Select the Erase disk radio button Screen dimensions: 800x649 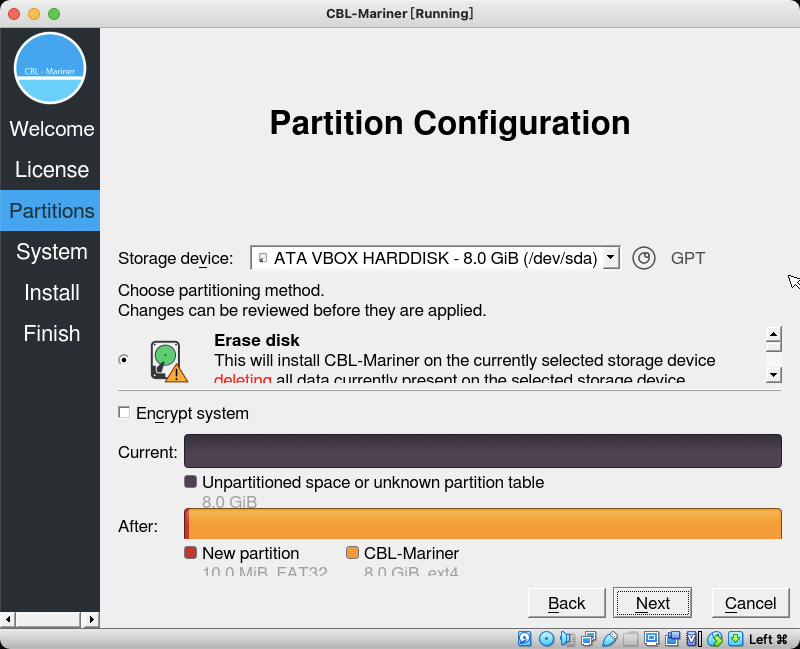123,360
